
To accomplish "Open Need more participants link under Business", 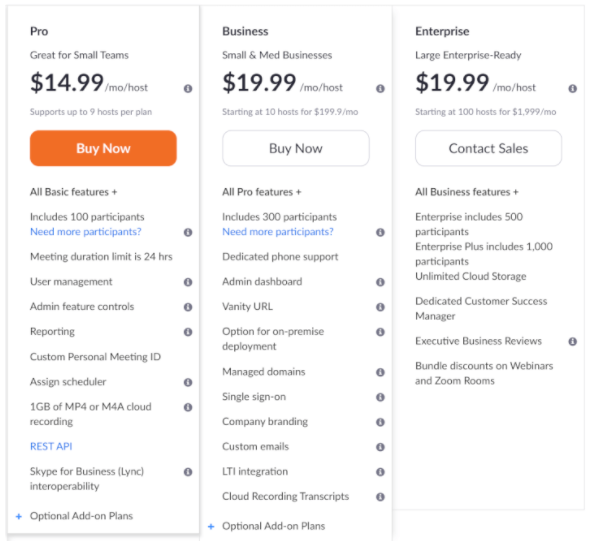I will 278,232.
